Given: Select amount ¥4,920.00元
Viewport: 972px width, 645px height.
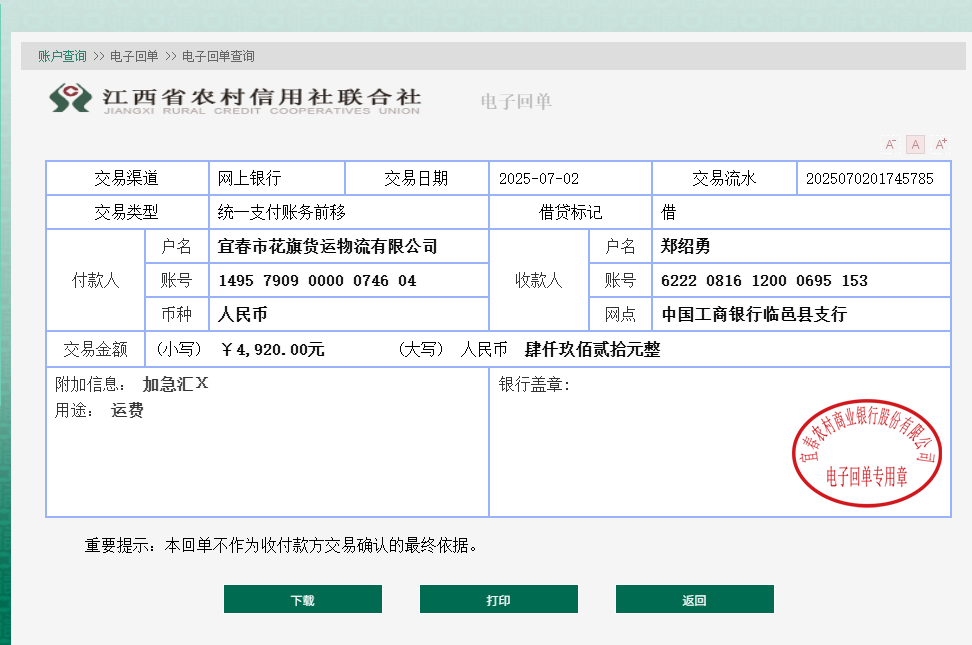Looking at the screenshot, I should [x=272, y=350].
